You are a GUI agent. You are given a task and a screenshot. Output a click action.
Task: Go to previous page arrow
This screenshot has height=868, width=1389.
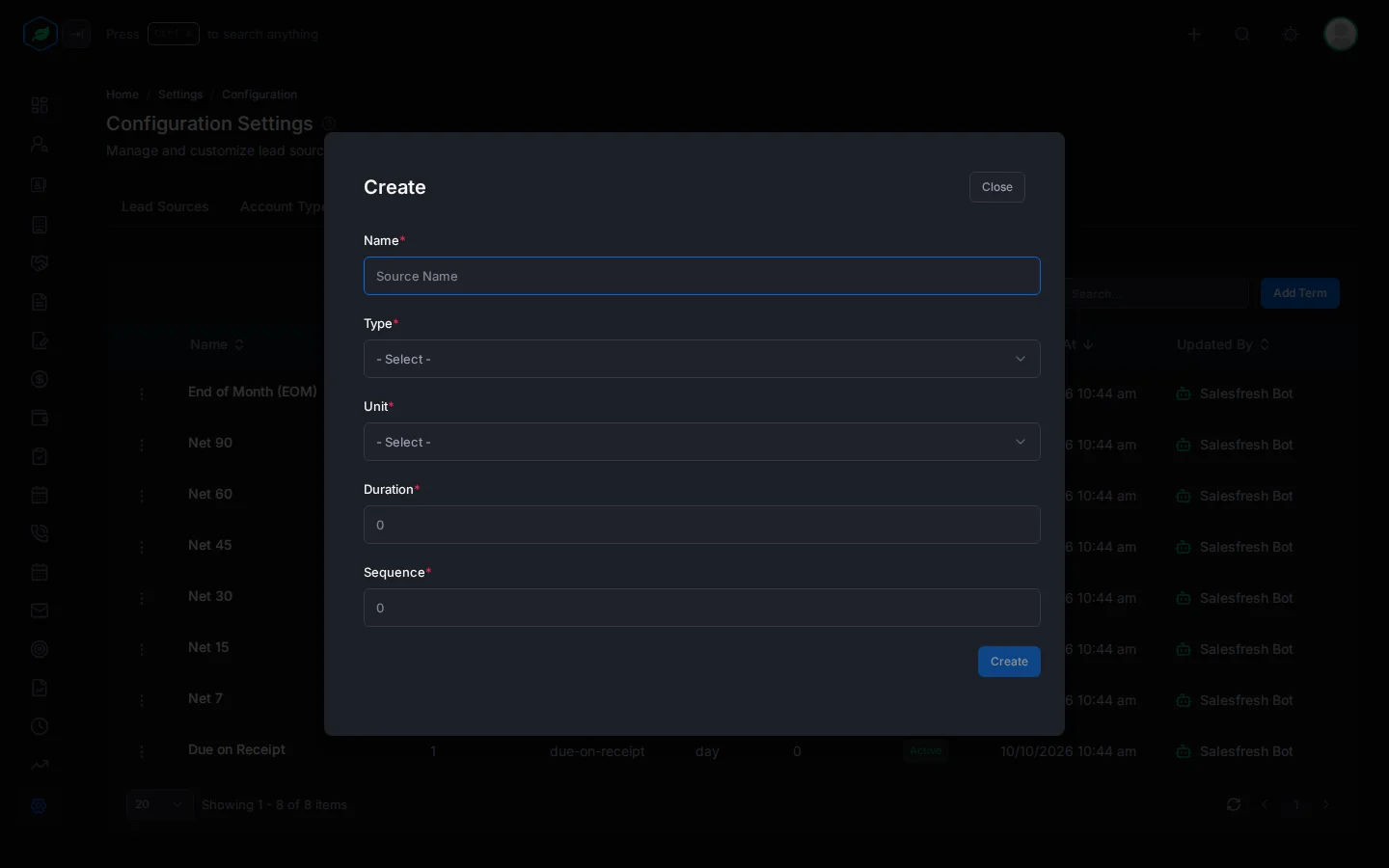coord(1265,804)
